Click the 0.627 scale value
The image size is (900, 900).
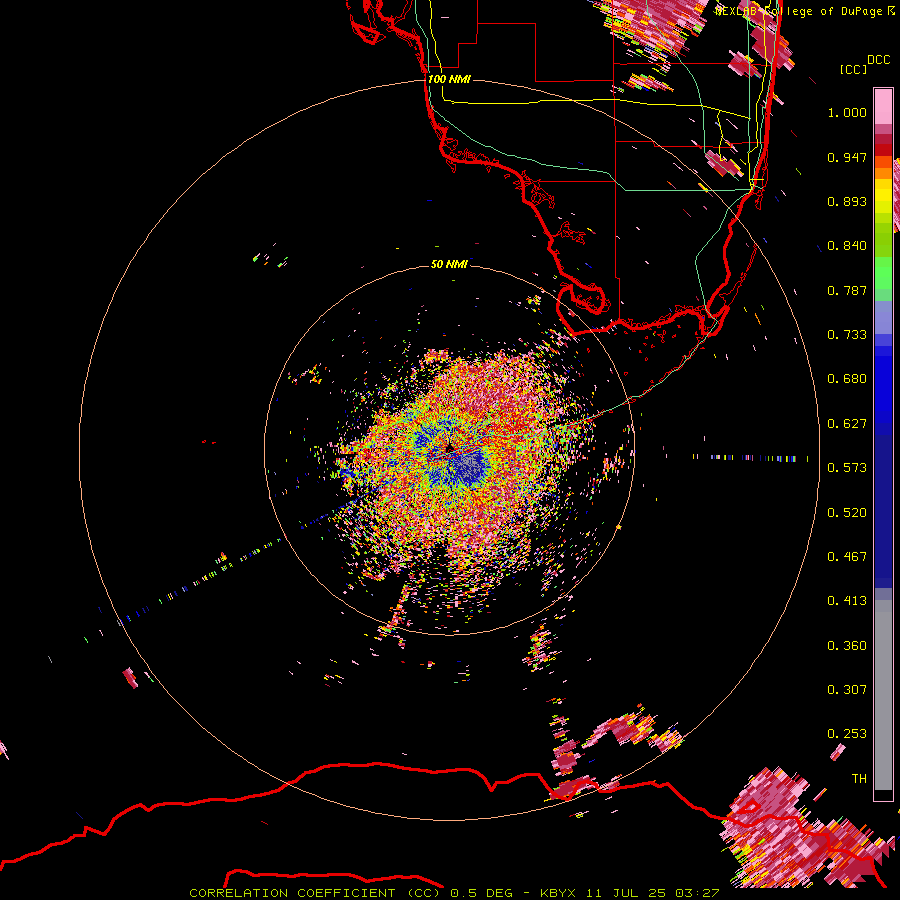[847, 424]
